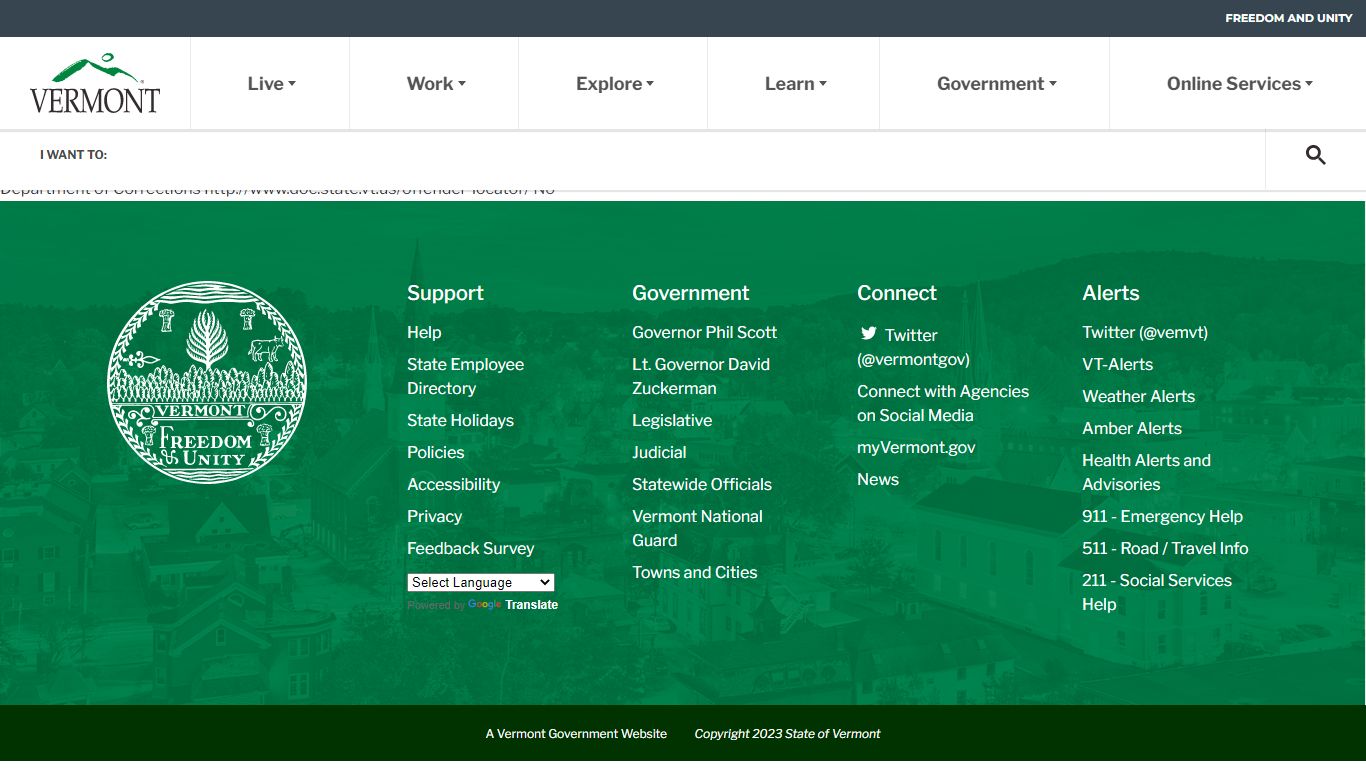Open the Select Language dropdown
The height and width of the screenshot is (768, 1366).
pyautogui.click(x=480, y=582)
